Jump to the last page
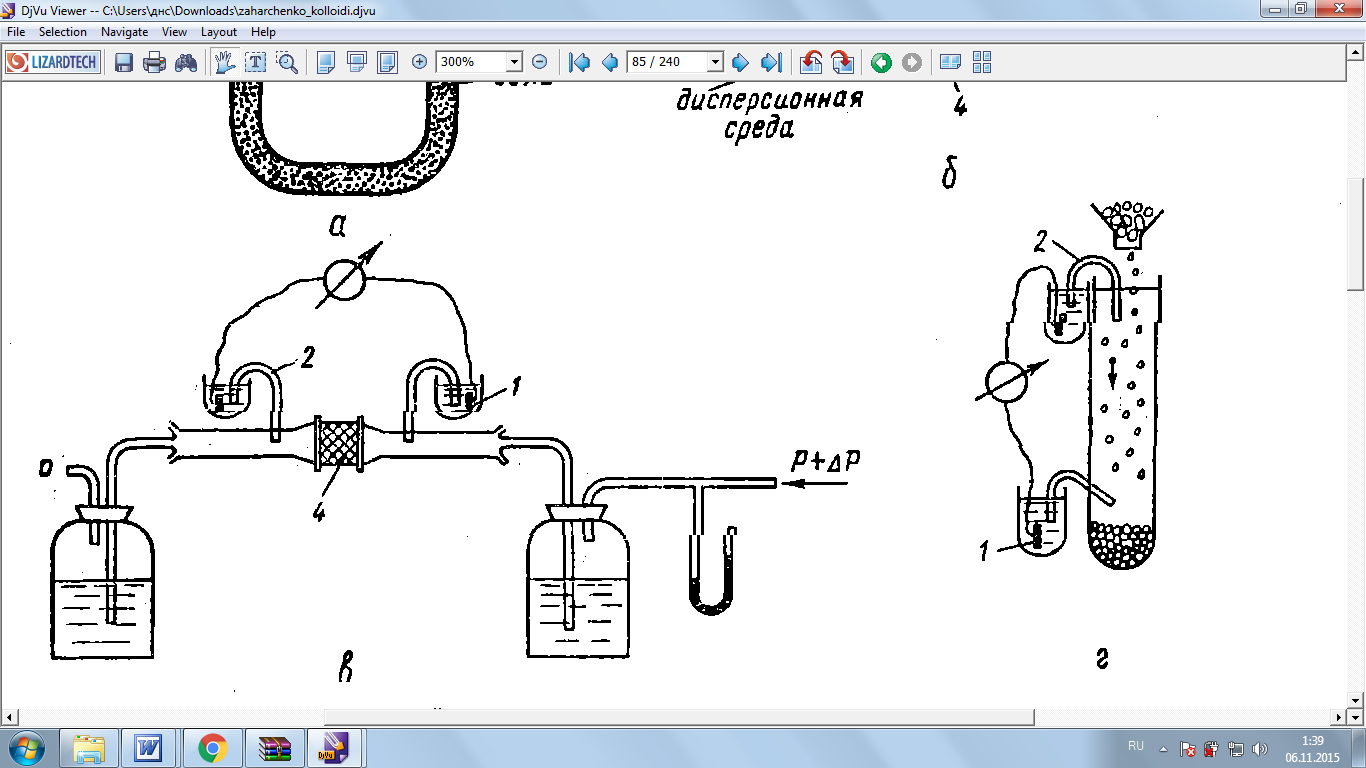Image resolution: width=1366 pixels, height=768 pixels. [770, 62]
